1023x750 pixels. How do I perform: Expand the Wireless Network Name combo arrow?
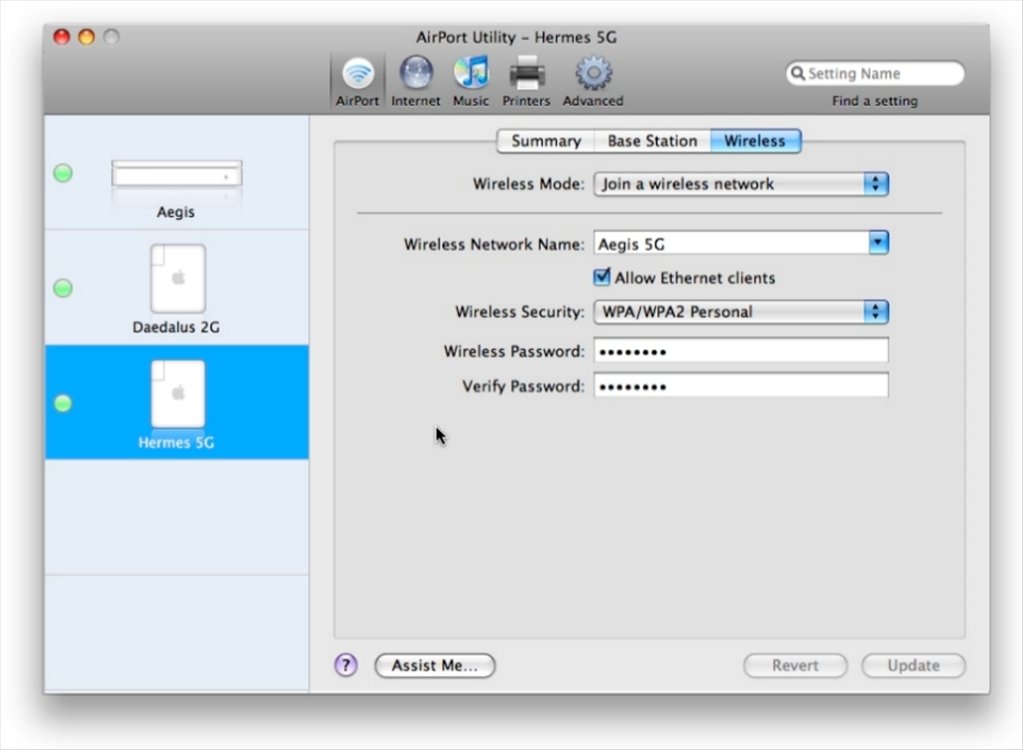(x=878, y=243)
